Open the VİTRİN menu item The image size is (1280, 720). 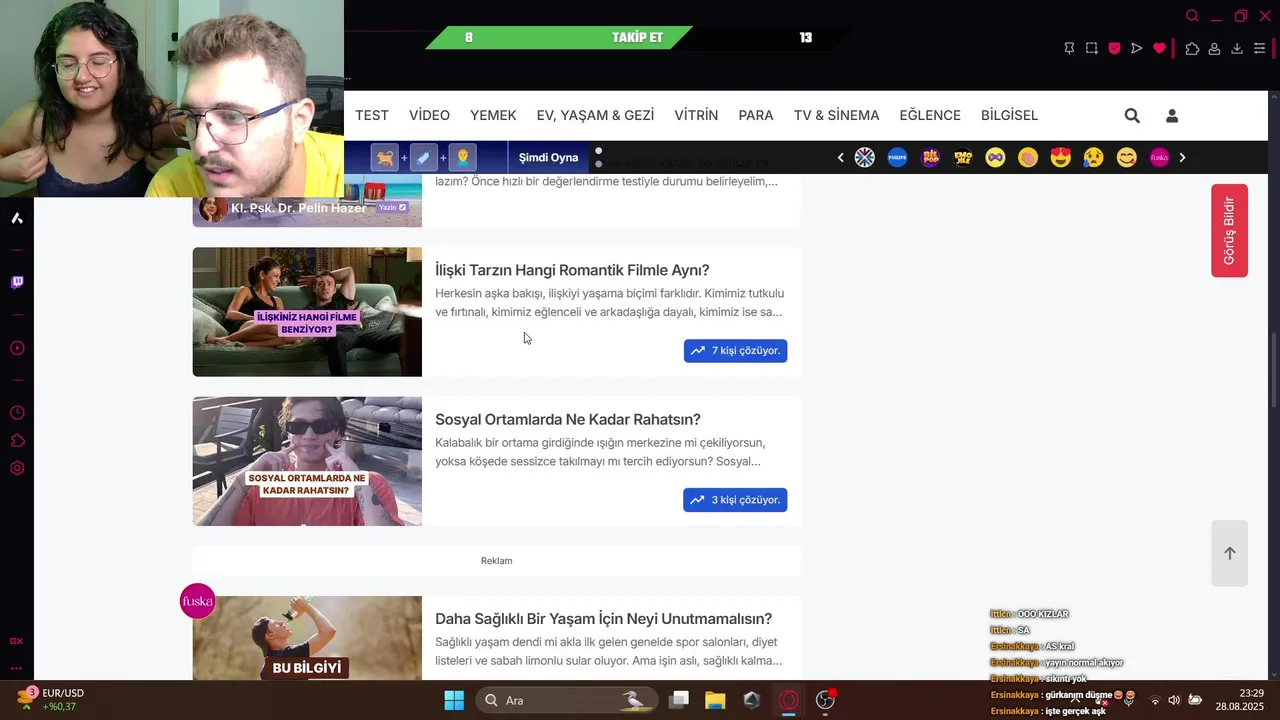696,116
